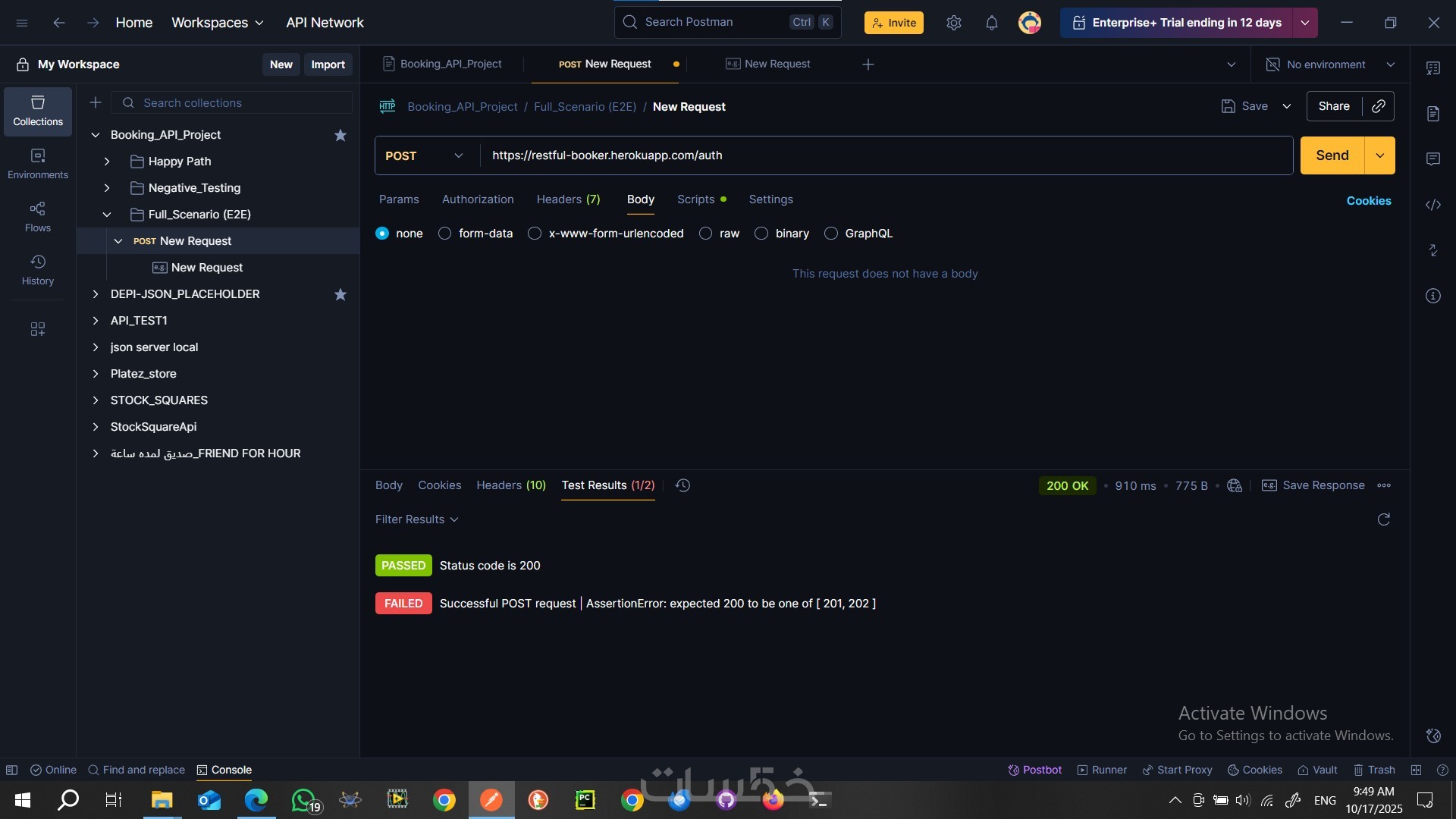Click the notifications bell icon
1456x819 pixels.
coord(991,23)
